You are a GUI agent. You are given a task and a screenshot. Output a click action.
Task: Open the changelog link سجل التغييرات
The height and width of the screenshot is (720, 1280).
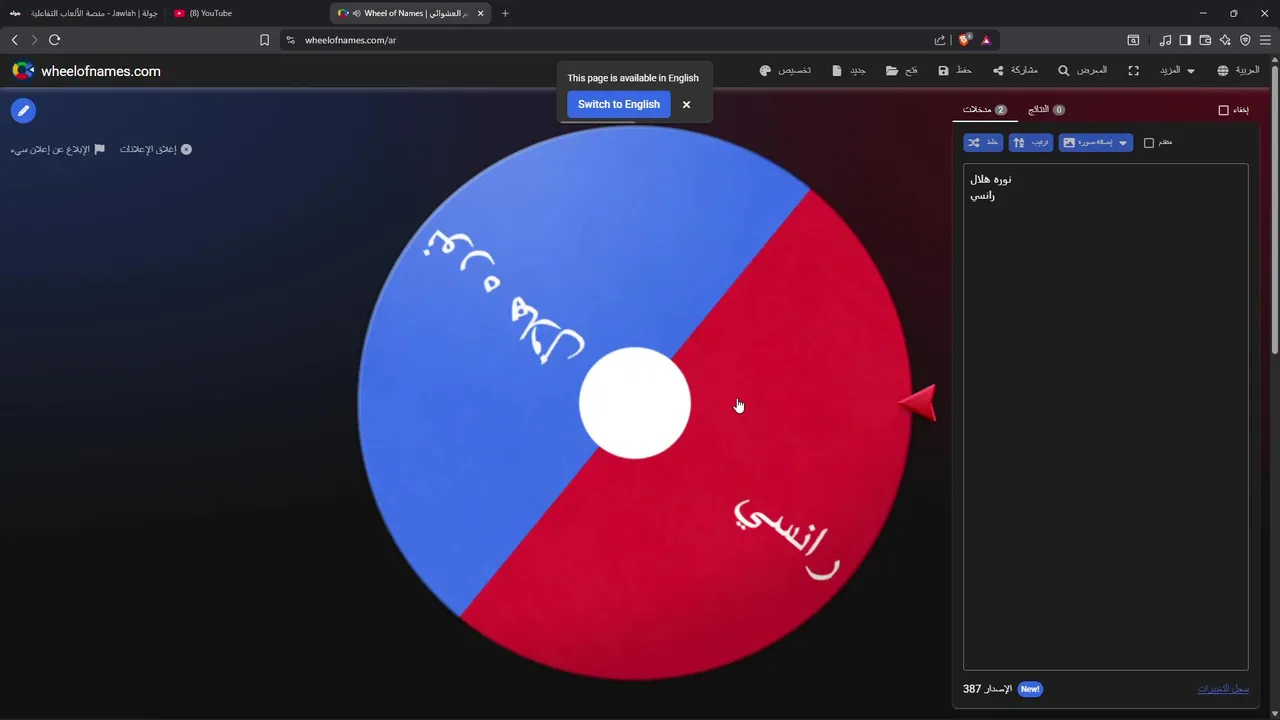point(1223,689)
